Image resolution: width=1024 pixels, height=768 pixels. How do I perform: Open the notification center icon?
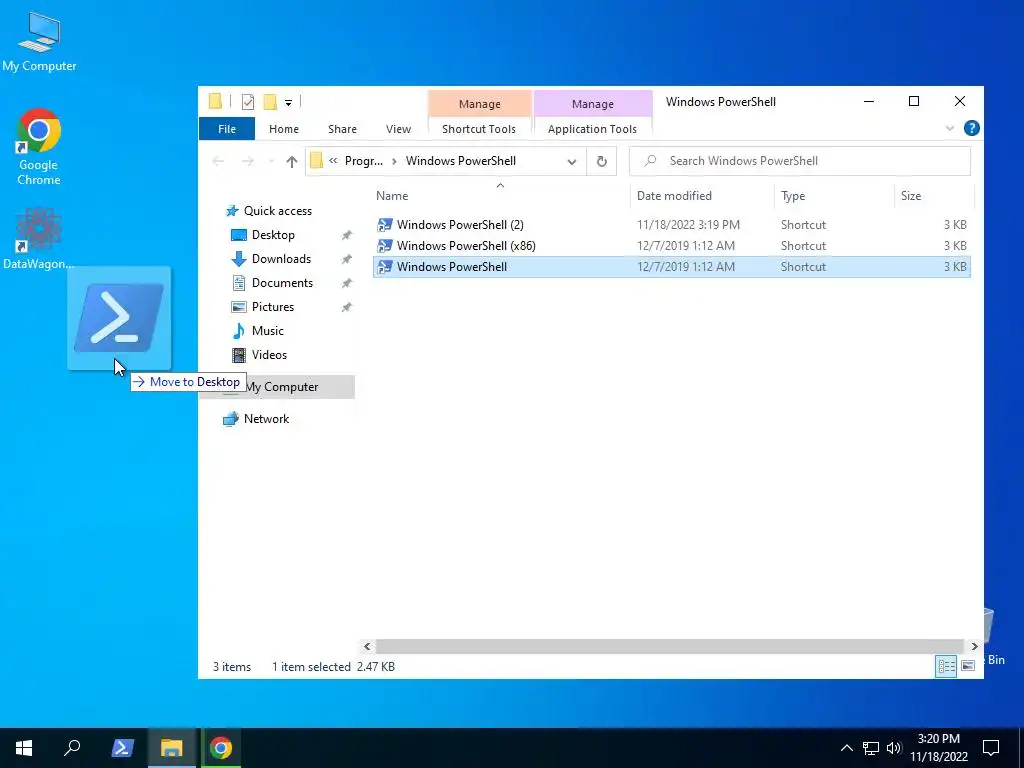pos(991,748)
